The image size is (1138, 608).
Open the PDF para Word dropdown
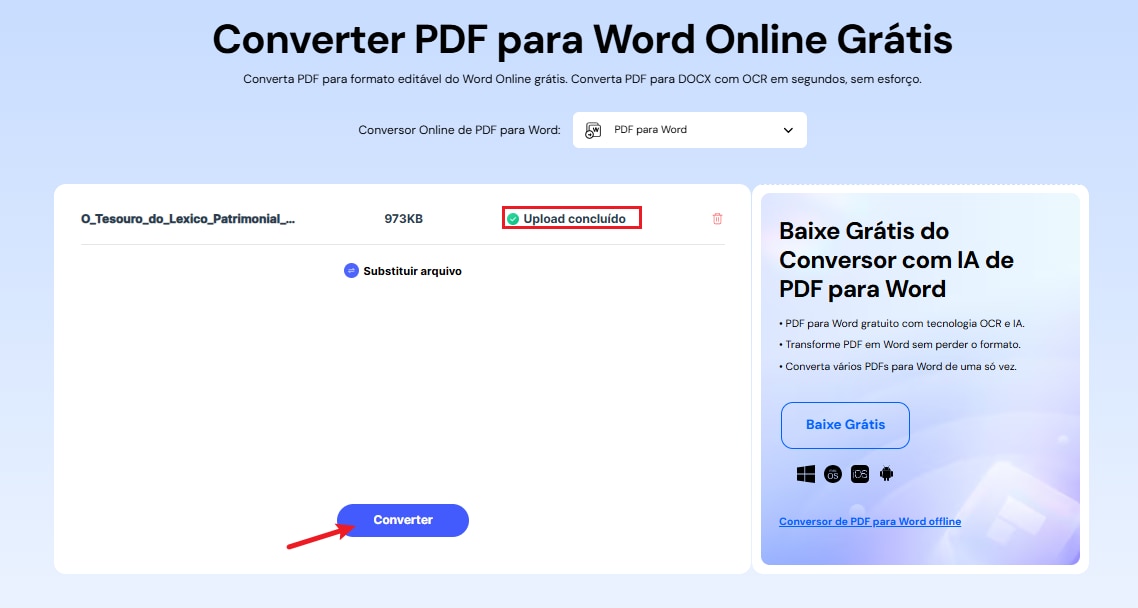(689, 130)
